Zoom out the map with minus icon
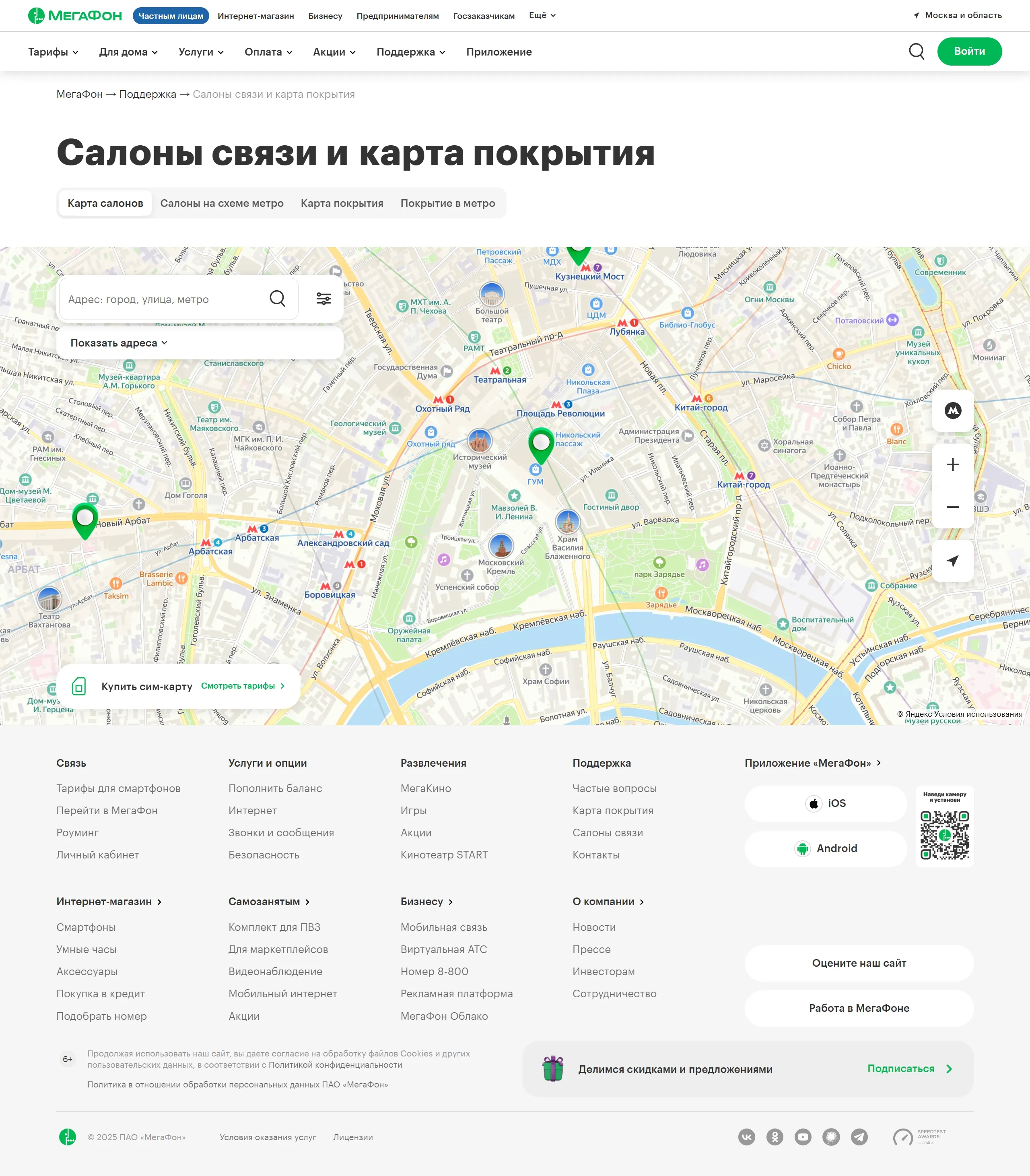Viewport: 1030px width, 1176px height. pos(952,507)
